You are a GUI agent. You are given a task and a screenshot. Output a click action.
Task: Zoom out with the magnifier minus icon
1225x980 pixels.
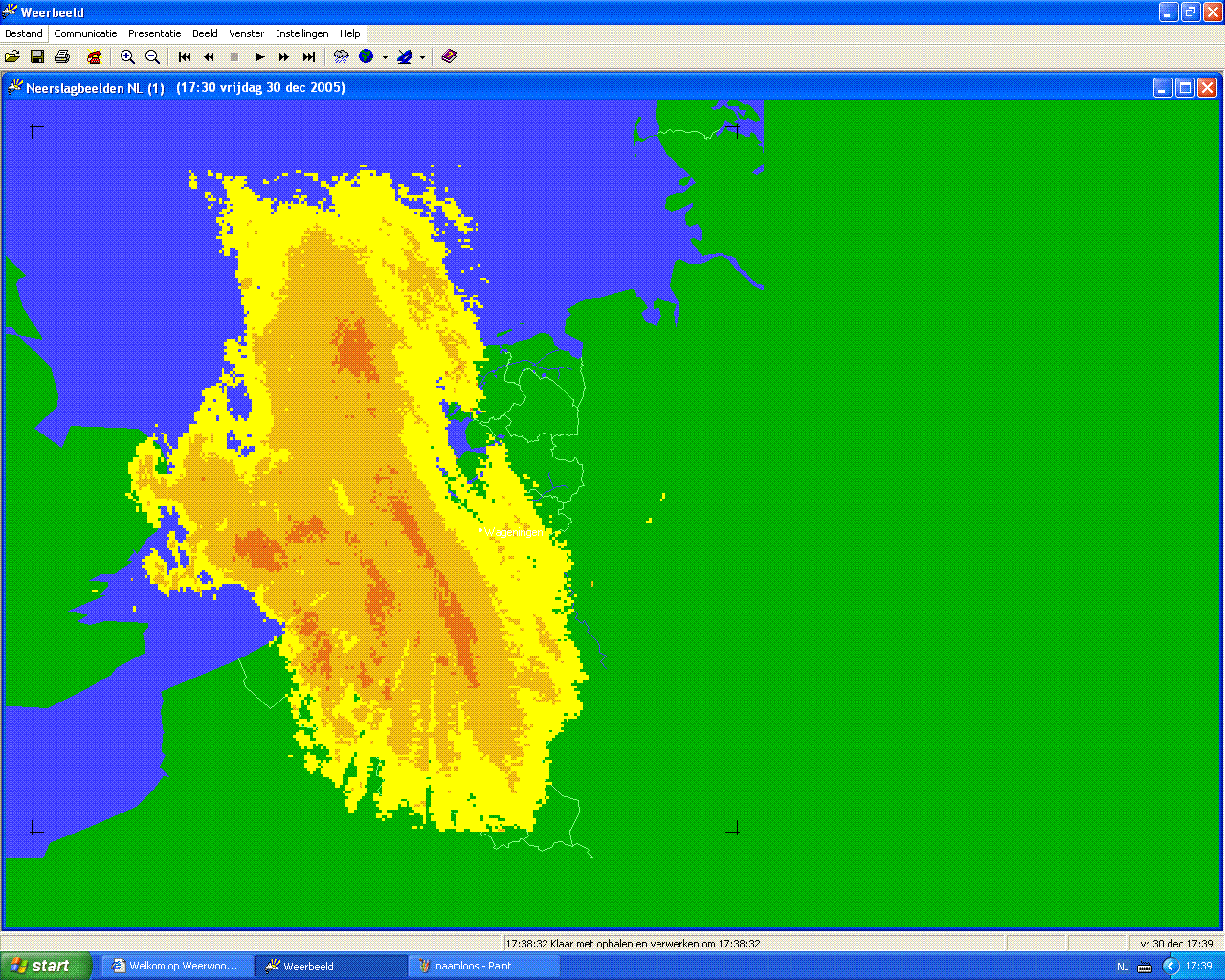click(x=152, y=57)
